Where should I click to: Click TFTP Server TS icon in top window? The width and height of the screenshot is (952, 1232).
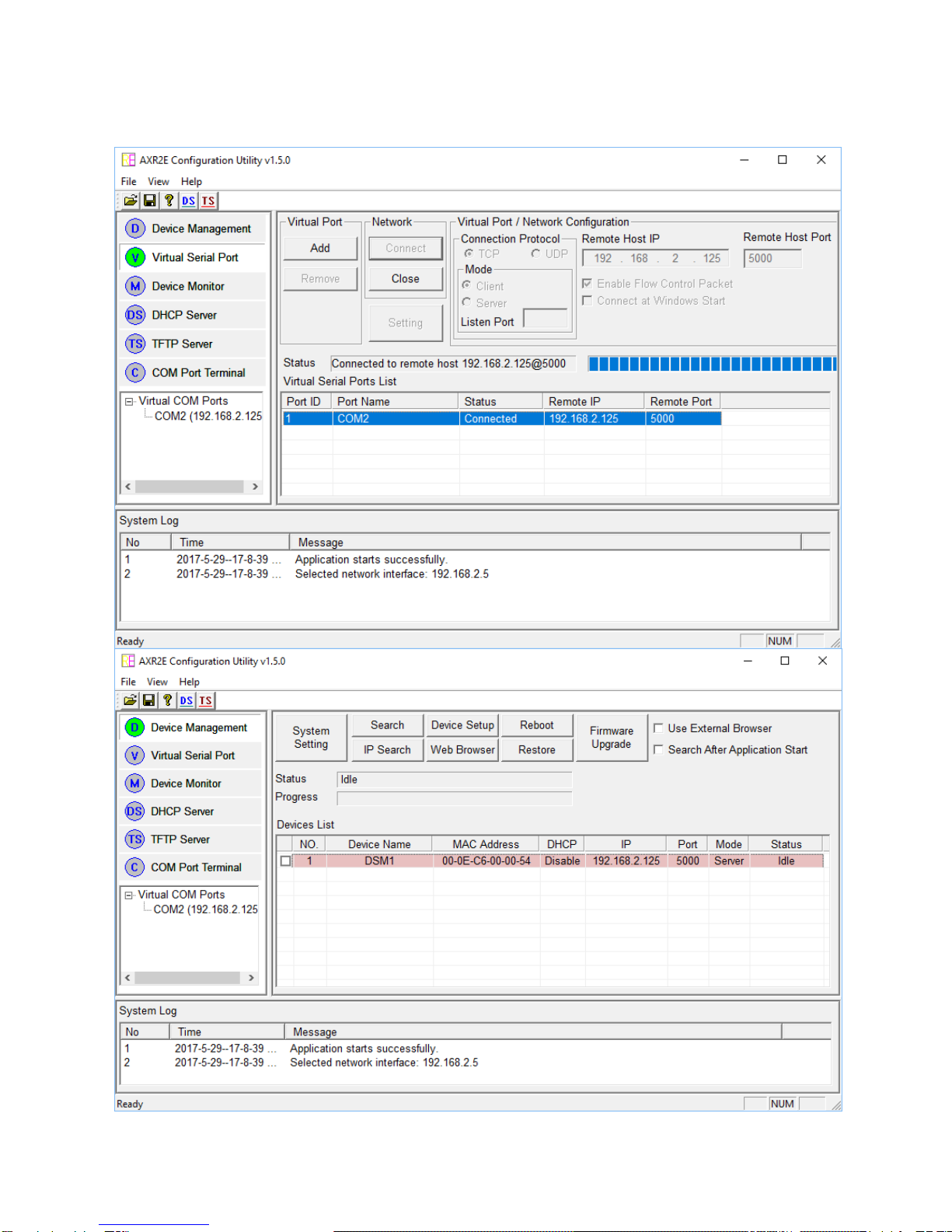pos(135,344)
